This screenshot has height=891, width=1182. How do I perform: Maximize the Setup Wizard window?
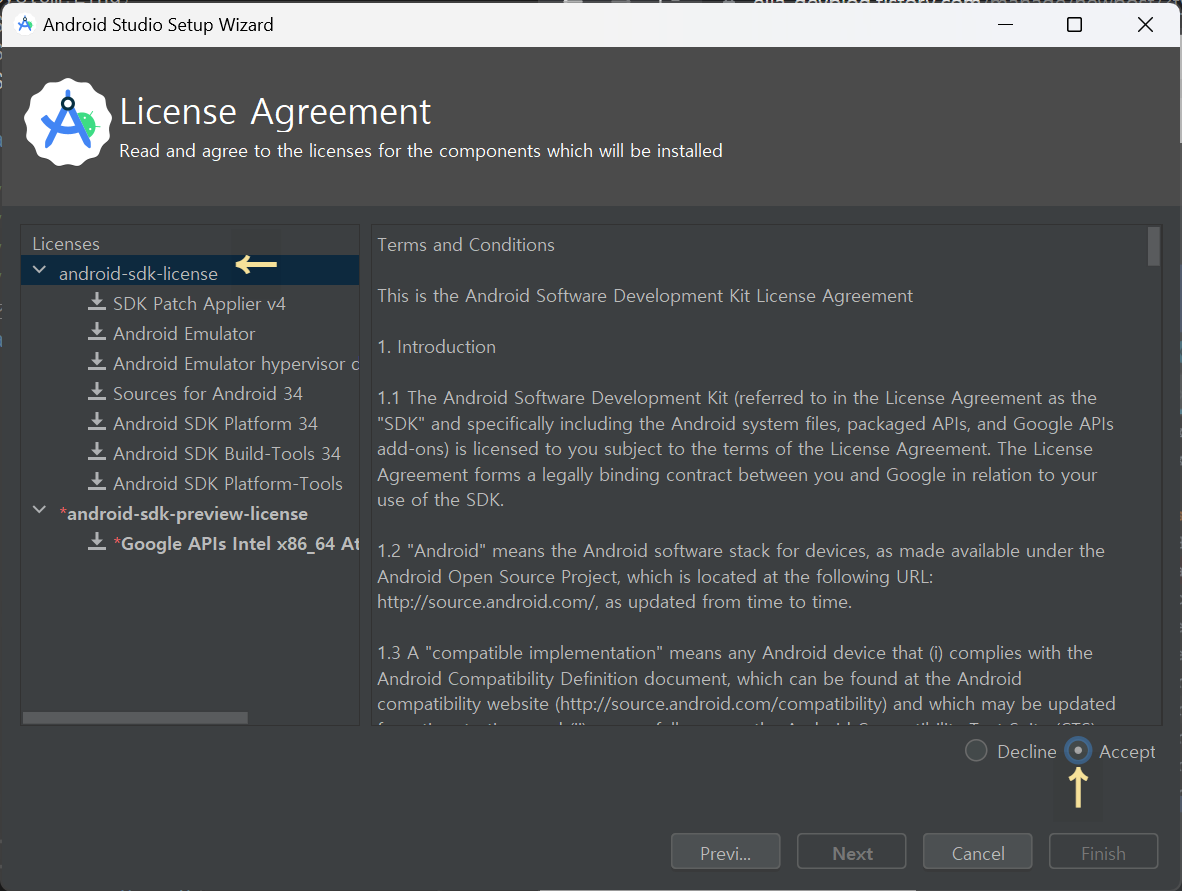[1074, 24]
